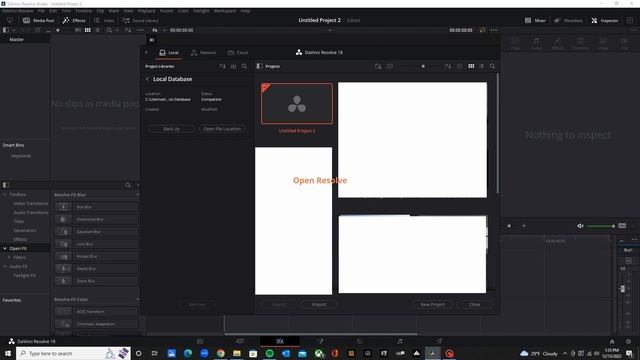The image size is (640, 360).
Task: Open the Fairlight page music icon
Action: [400, 341]
